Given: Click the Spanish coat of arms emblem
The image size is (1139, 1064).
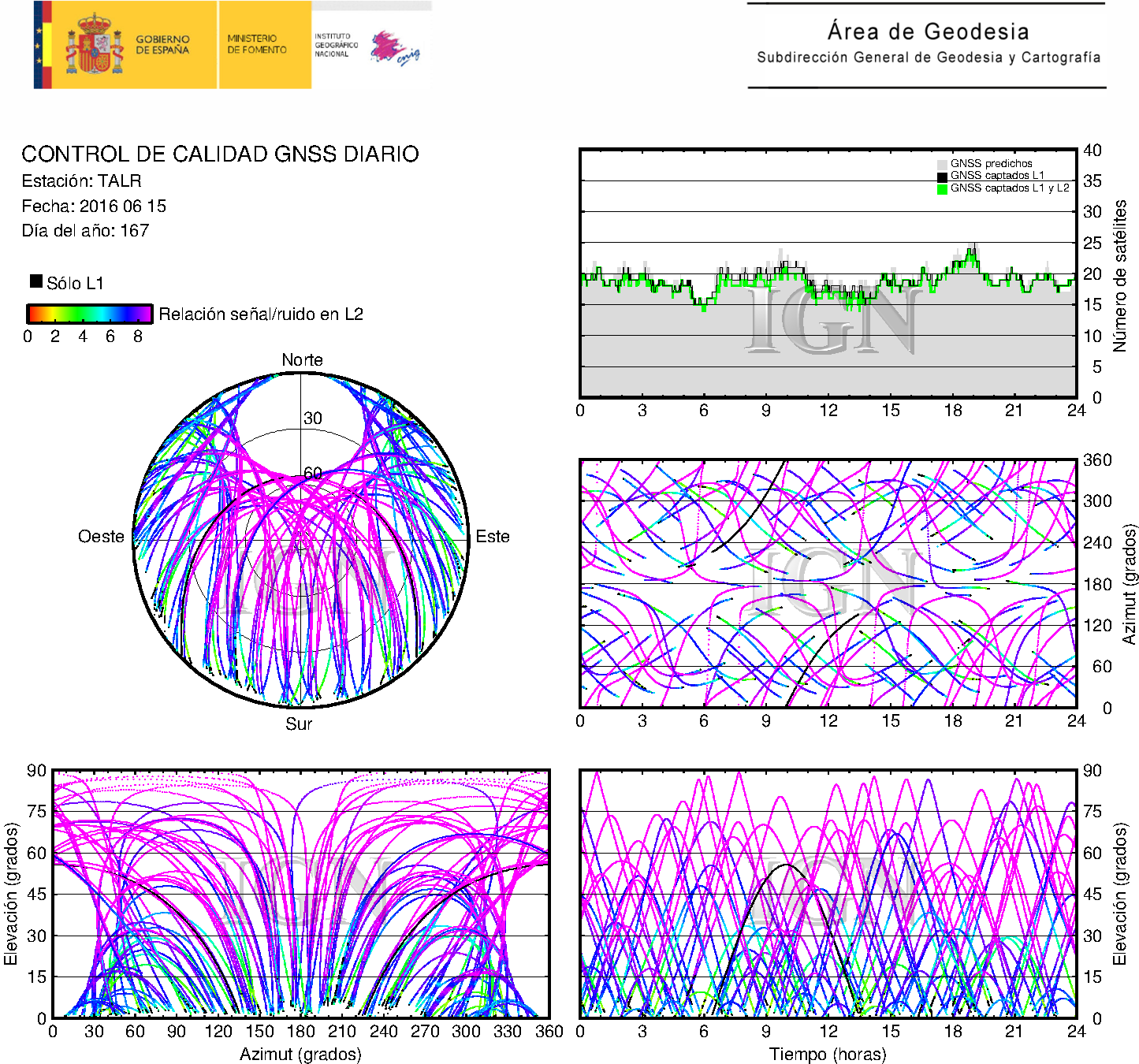Looking at the screenshot, I should pos(94,45).
